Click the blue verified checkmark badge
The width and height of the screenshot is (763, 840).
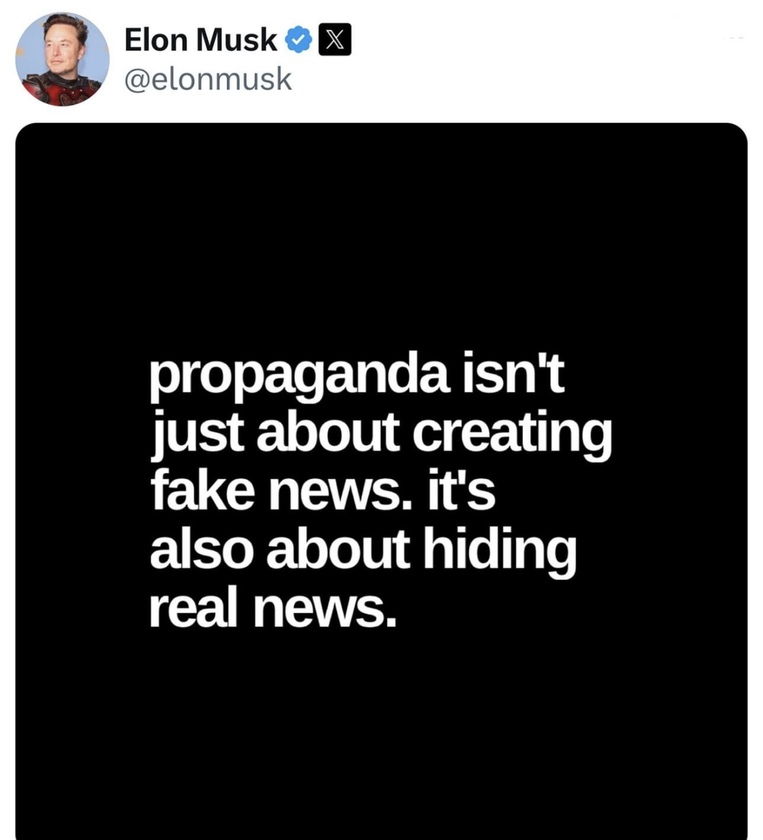298,40
